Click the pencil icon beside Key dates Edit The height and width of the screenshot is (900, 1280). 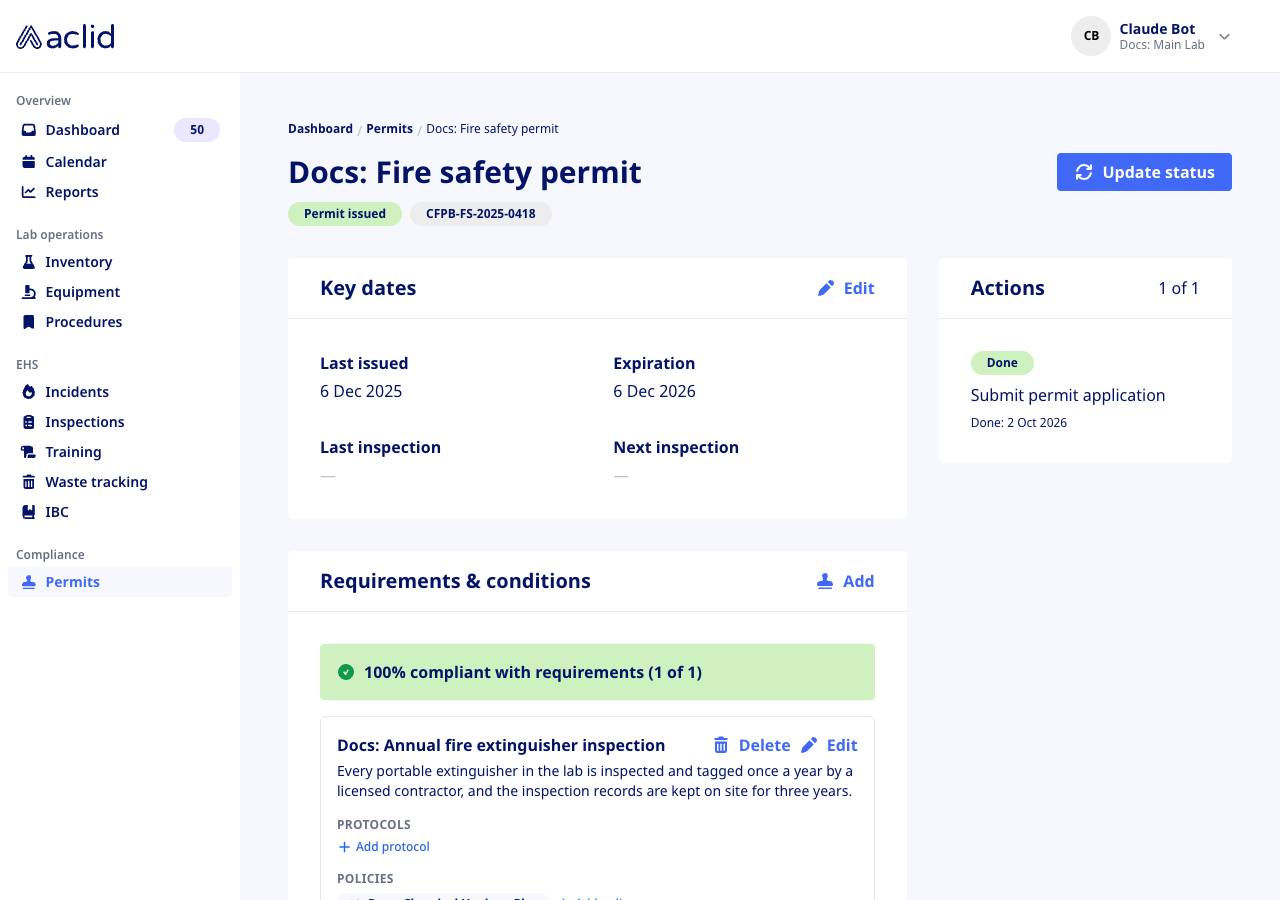(826, 288)
